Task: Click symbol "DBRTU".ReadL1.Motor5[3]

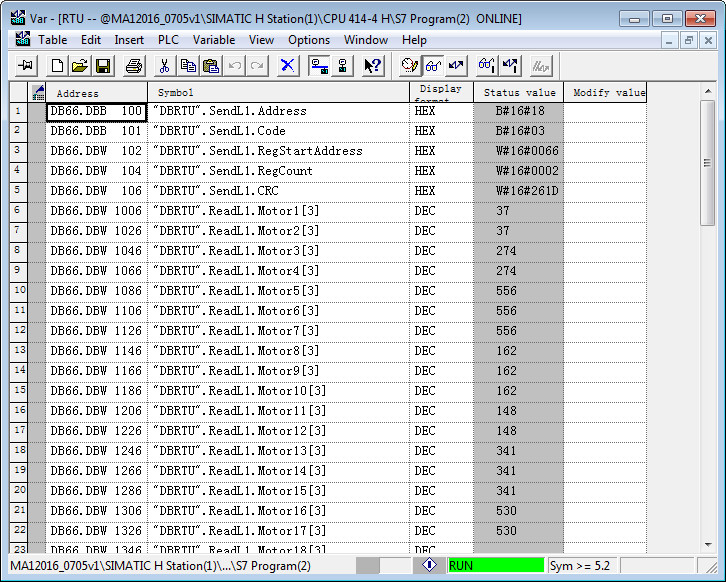Action: tap(236, 291)
